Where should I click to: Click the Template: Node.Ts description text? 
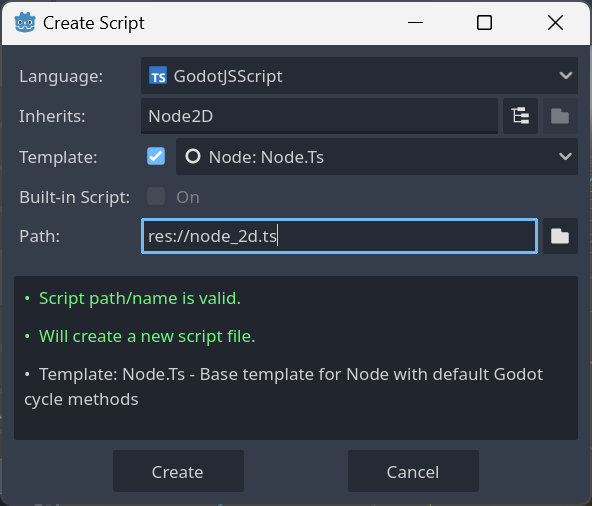coord(284,387)
